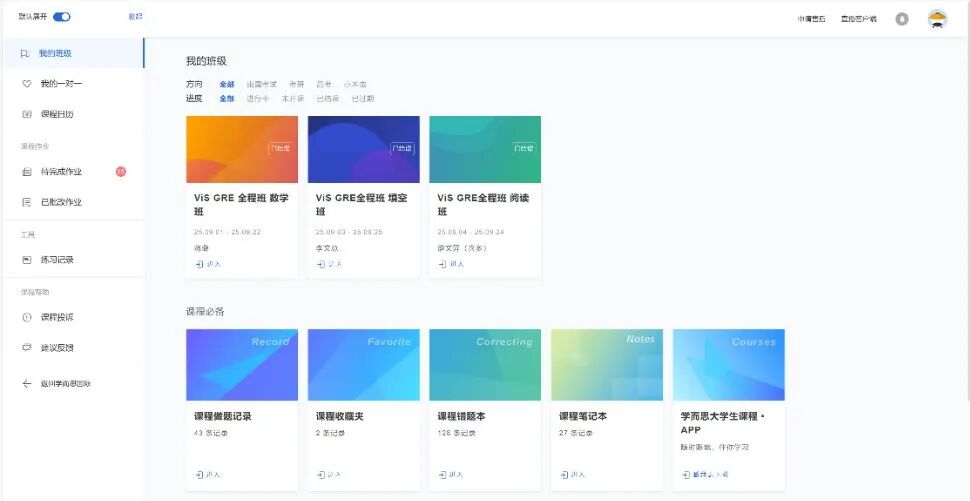
Task: Click the flag icon beside 我的班级
Action: 25,54
